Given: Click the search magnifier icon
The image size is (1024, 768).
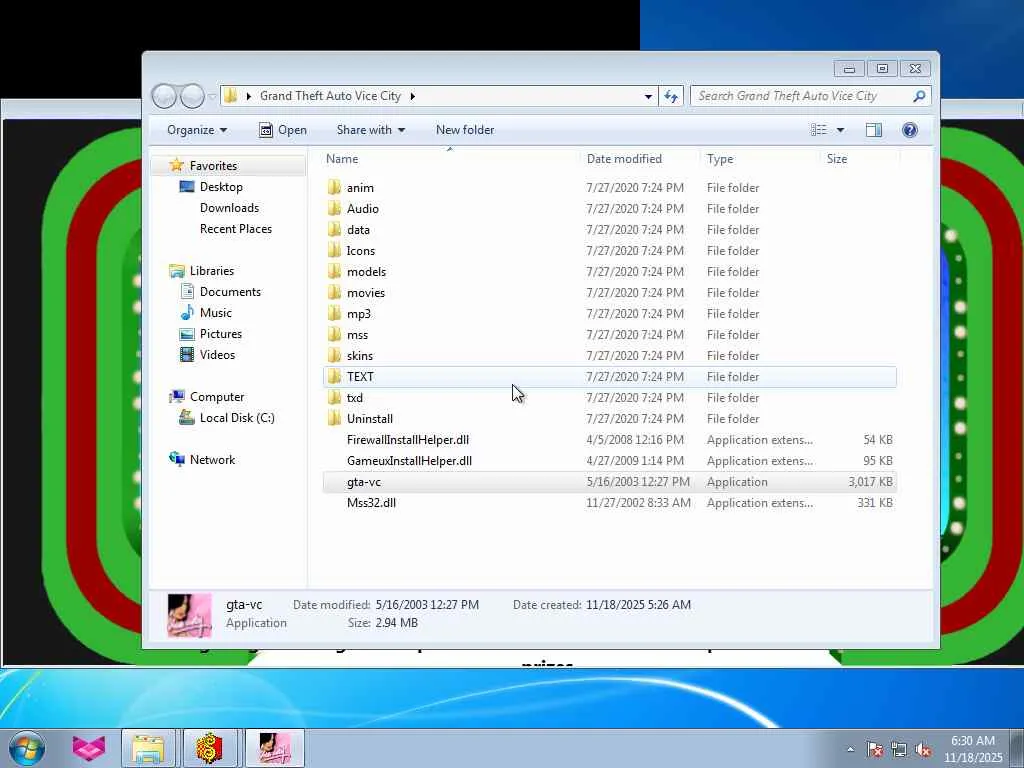Looking at the screenshot, I should pyautogui.click(x=919, y=96).
